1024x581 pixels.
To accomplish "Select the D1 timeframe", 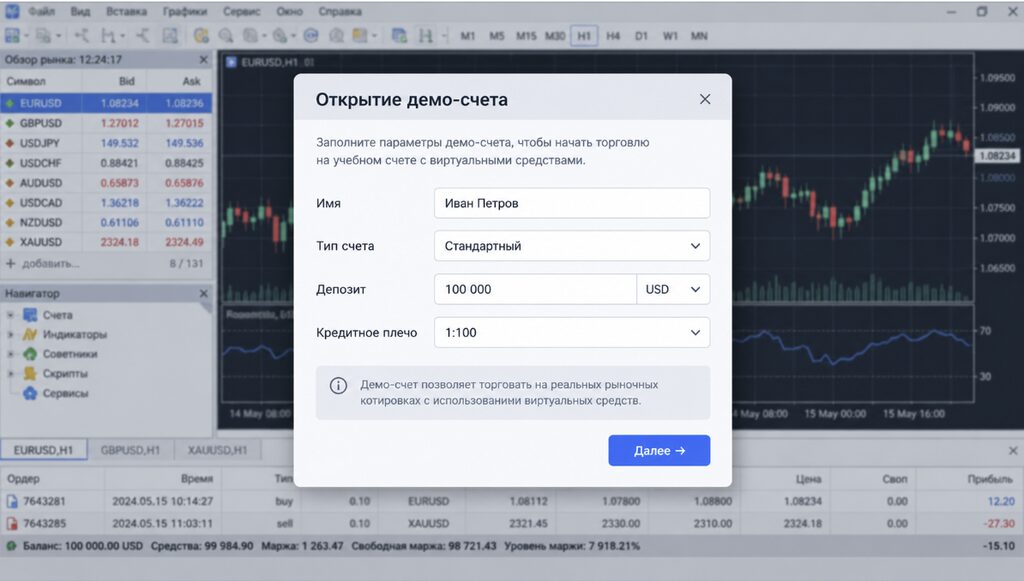I will click(641, 36).
